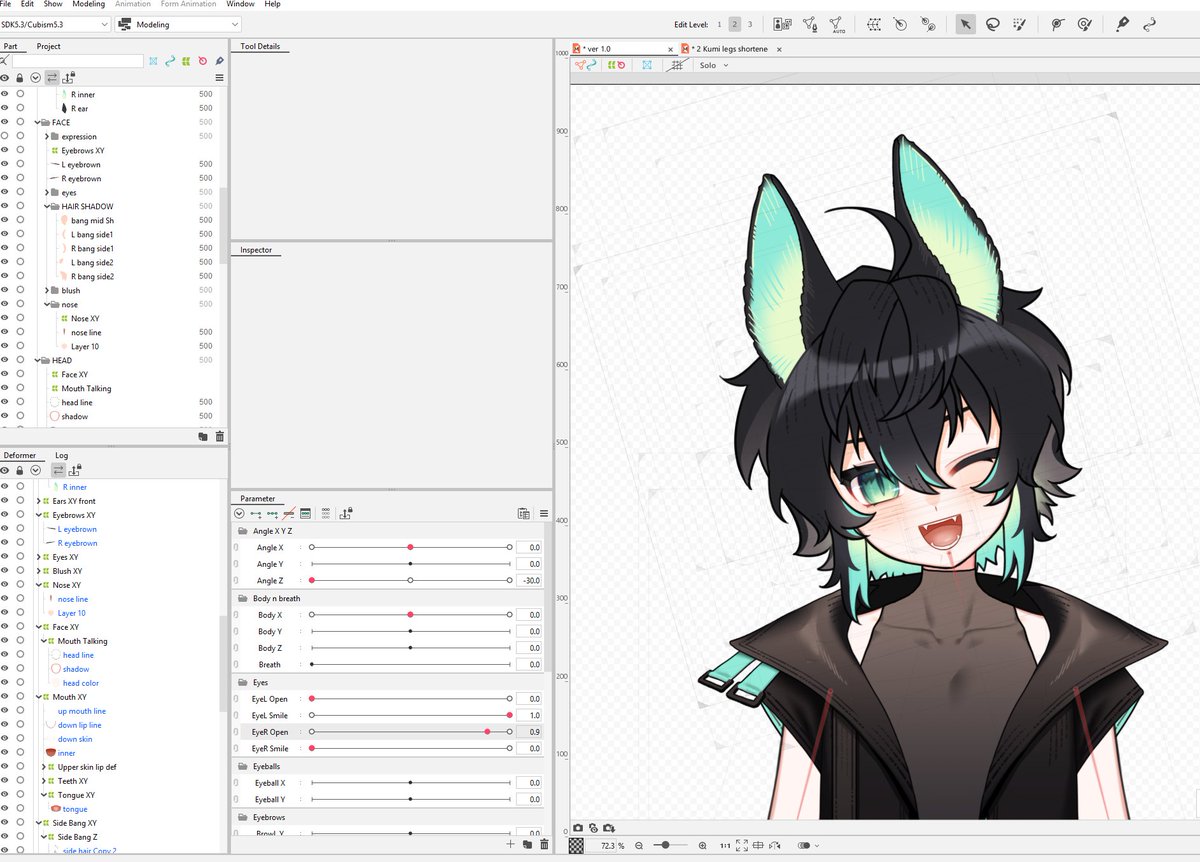Toggle the checkerboard background icon
Screen dimensions: 1200x862
(576, 845)
